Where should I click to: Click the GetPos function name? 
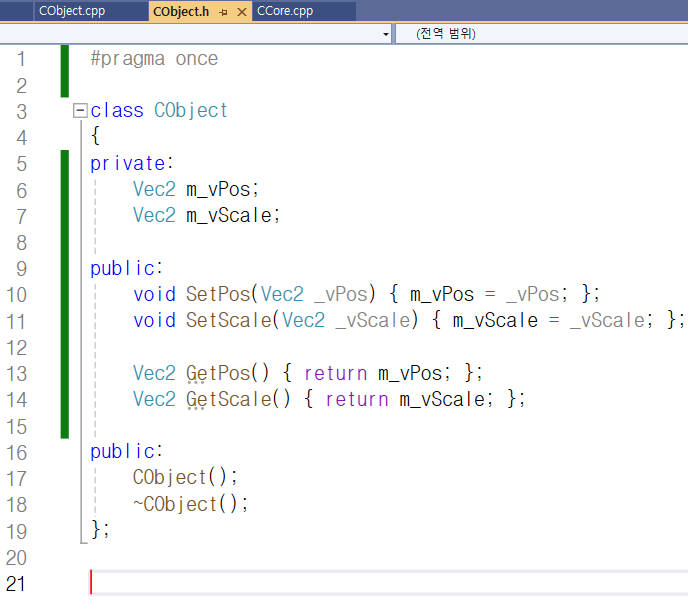click(x=218, y=373)
